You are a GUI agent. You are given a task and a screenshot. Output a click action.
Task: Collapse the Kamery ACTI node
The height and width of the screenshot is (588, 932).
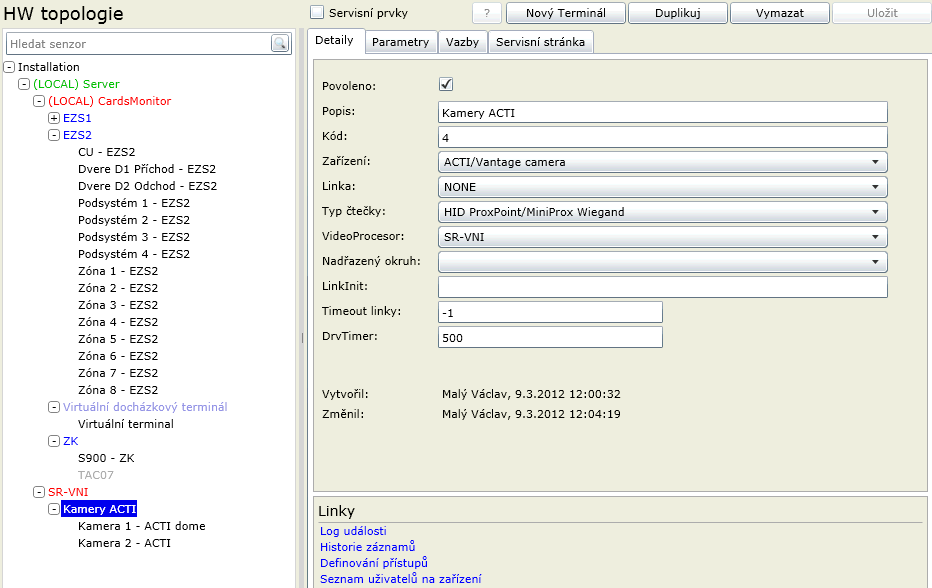(x=53, y=510)
